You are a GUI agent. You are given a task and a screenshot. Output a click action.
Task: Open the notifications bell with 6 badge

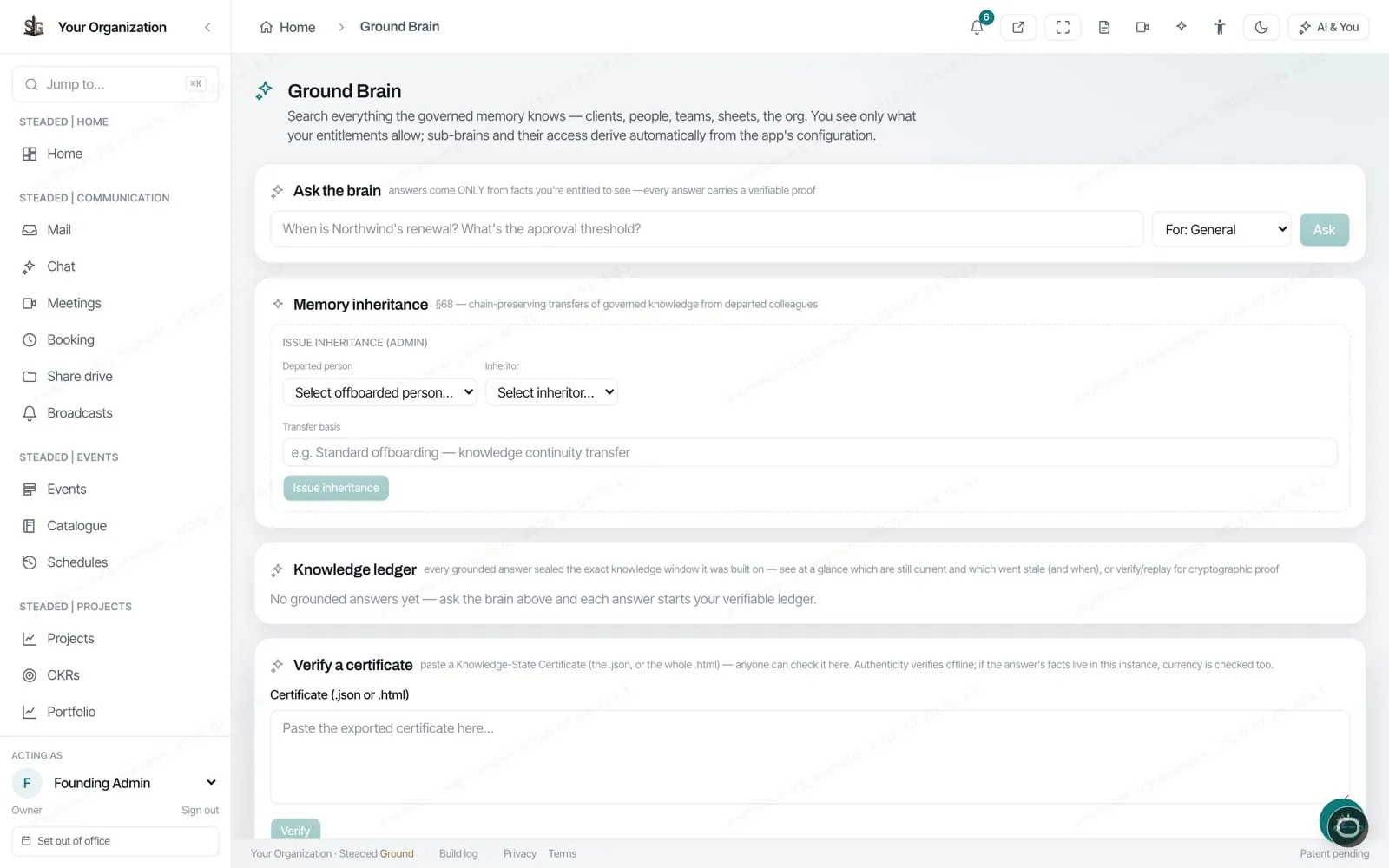(978, 27)
